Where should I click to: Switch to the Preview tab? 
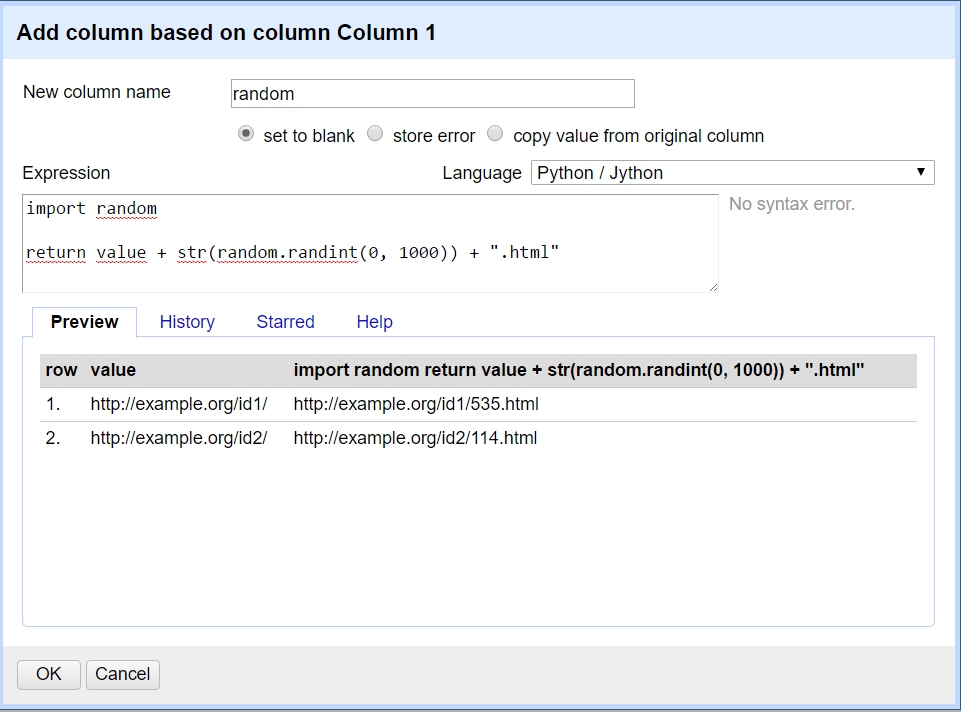tap(84, 322)
